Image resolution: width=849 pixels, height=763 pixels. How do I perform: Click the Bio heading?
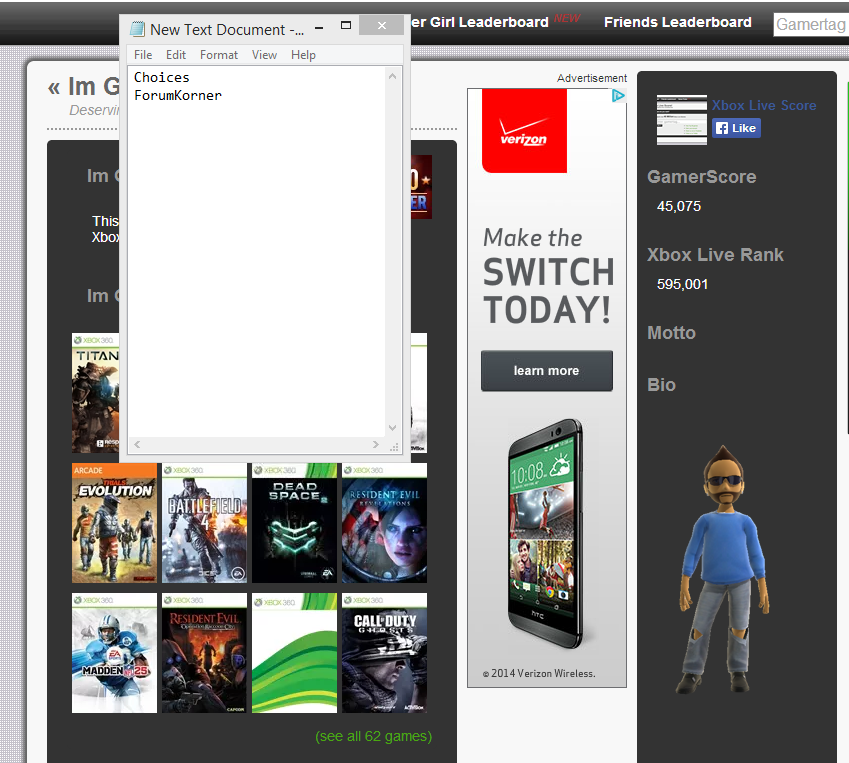(x=662, y=384)
